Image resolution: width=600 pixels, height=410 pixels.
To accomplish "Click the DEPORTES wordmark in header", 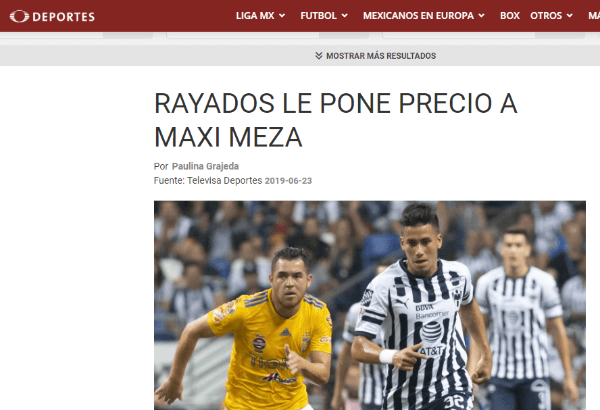I will pyautogui.click(x=64, y=17).
